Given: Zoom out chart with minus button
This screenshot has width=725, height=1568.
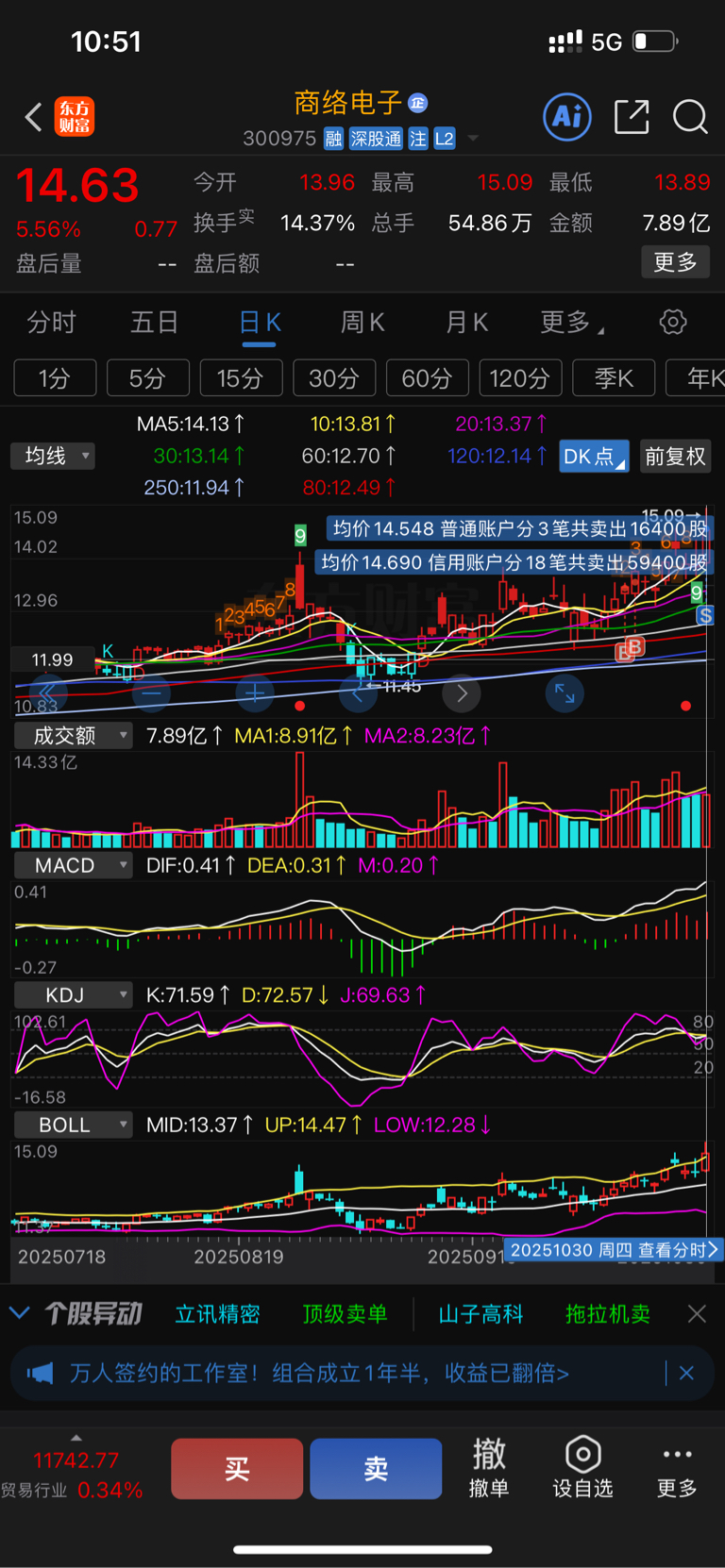Looking at the screenshot, I should tap(151, 693).
